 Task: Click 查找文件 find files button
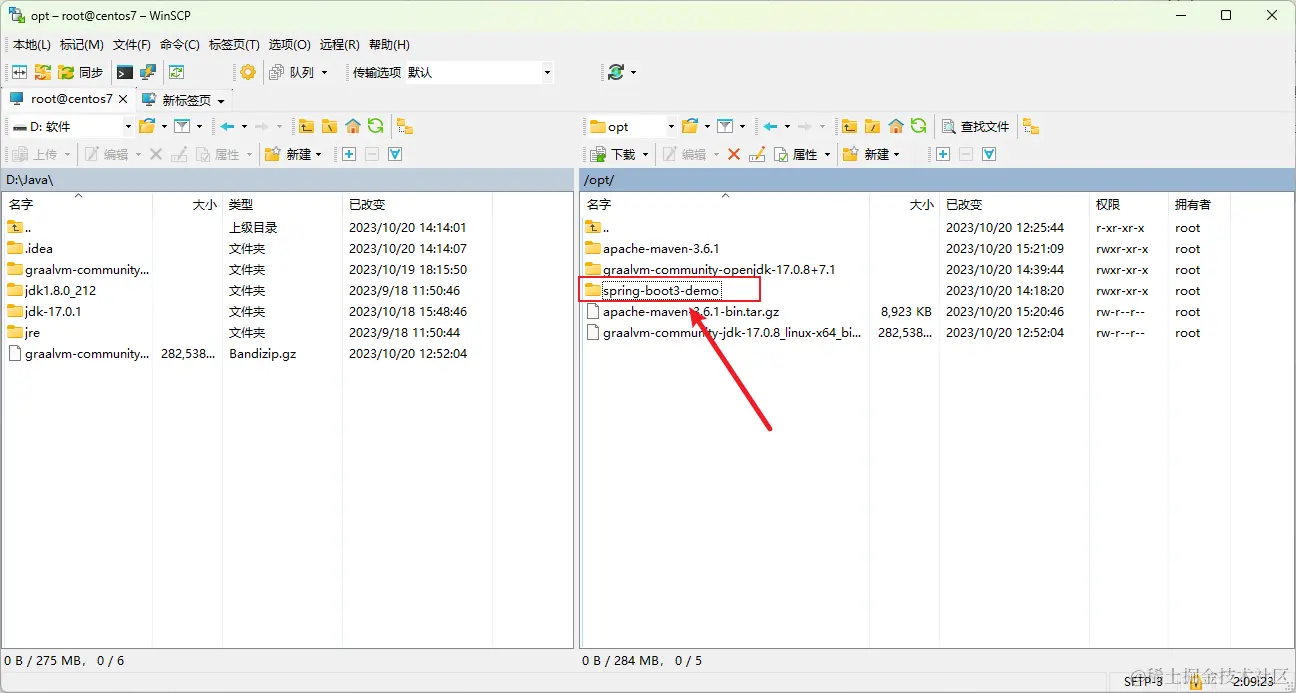[976, 126]
